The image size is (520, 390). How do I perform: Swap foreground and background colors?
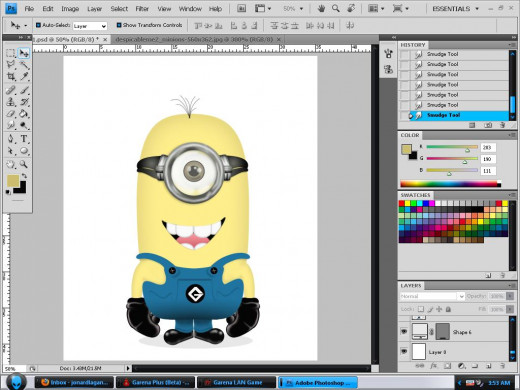[x=24, y=175]
